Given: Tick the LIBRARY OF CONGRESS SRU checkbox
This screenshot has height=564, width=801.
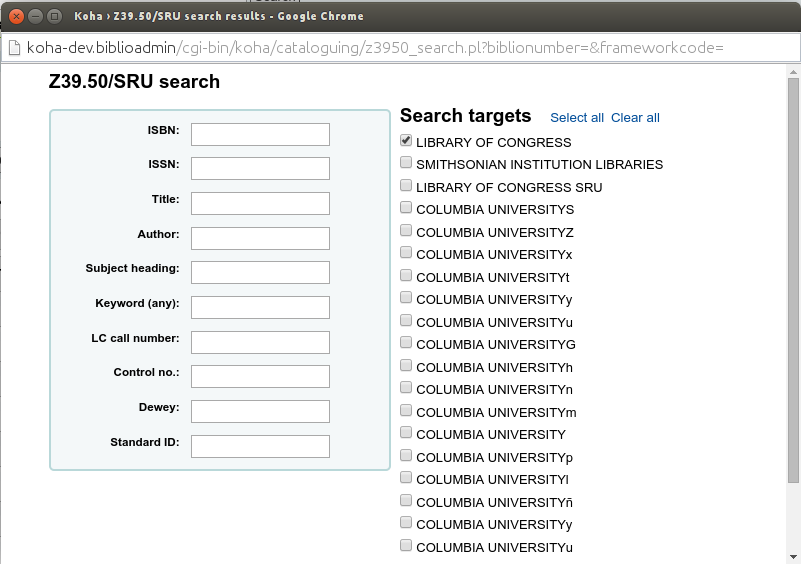Looking at the screenshot, I should pos(406,186).
